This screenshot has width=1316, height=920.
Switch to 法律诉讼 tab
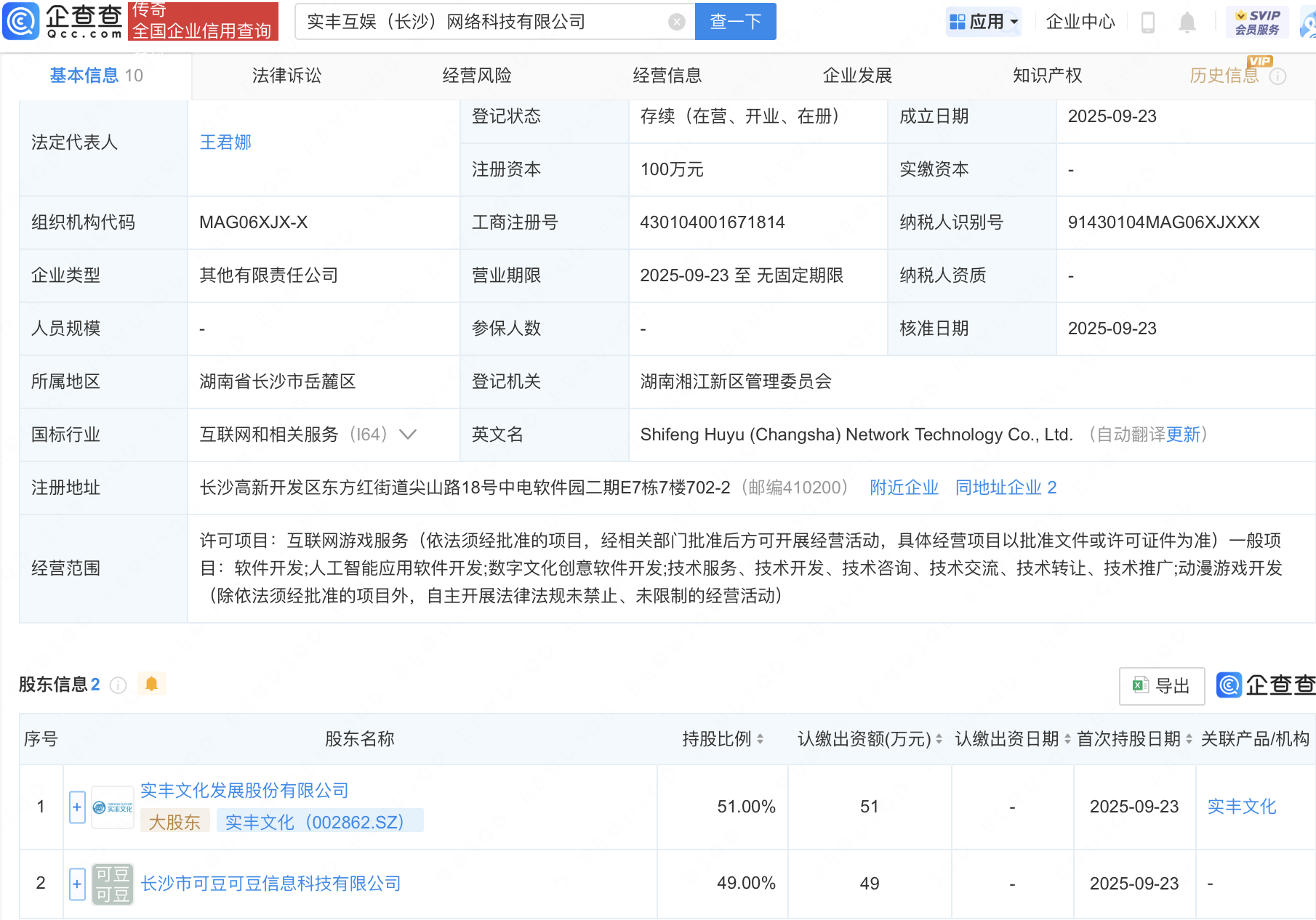click(286, 76)
